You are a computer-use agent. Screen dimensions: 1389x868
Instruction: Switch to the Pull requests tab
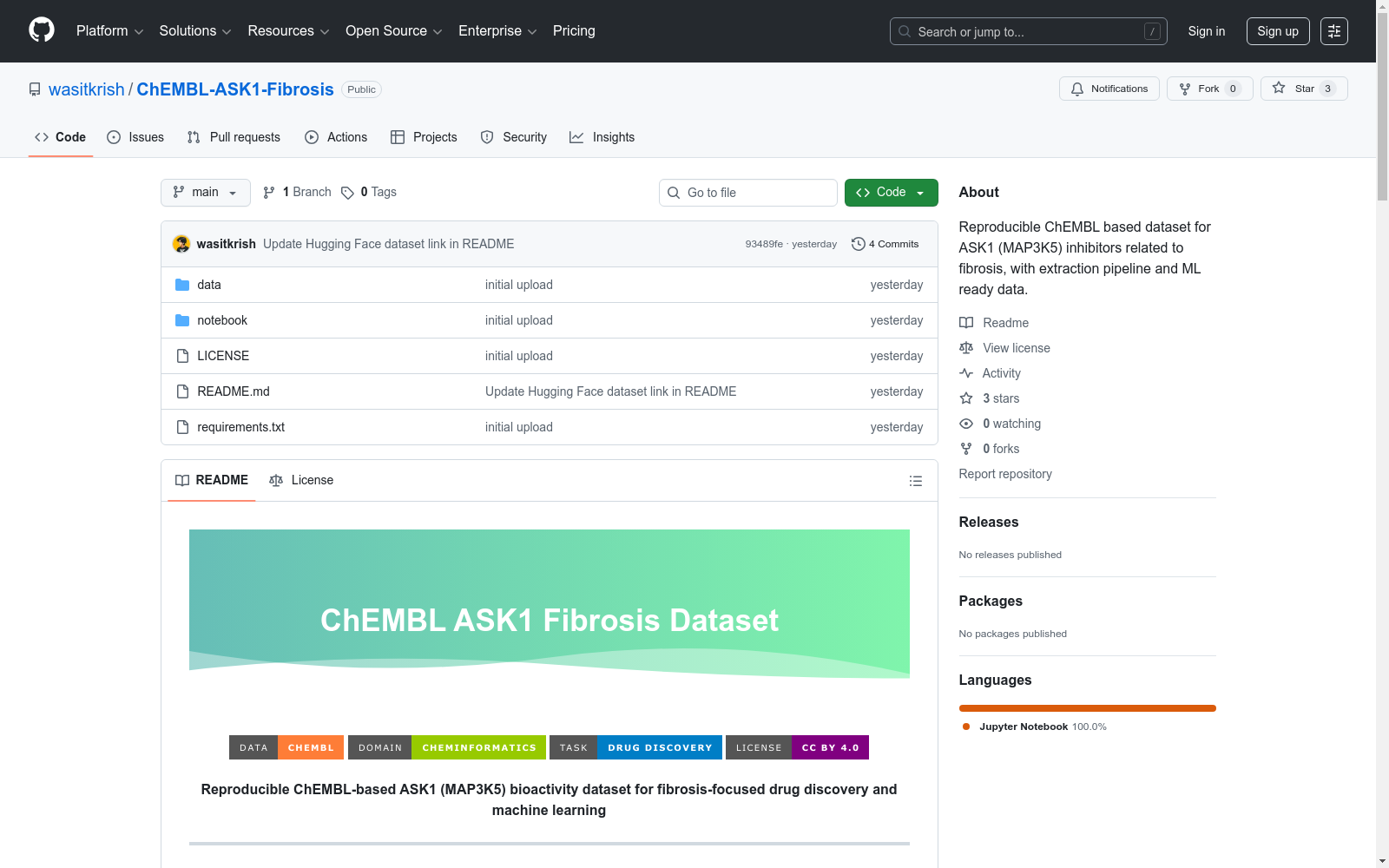pyautogui.click(x=234, y=137)
